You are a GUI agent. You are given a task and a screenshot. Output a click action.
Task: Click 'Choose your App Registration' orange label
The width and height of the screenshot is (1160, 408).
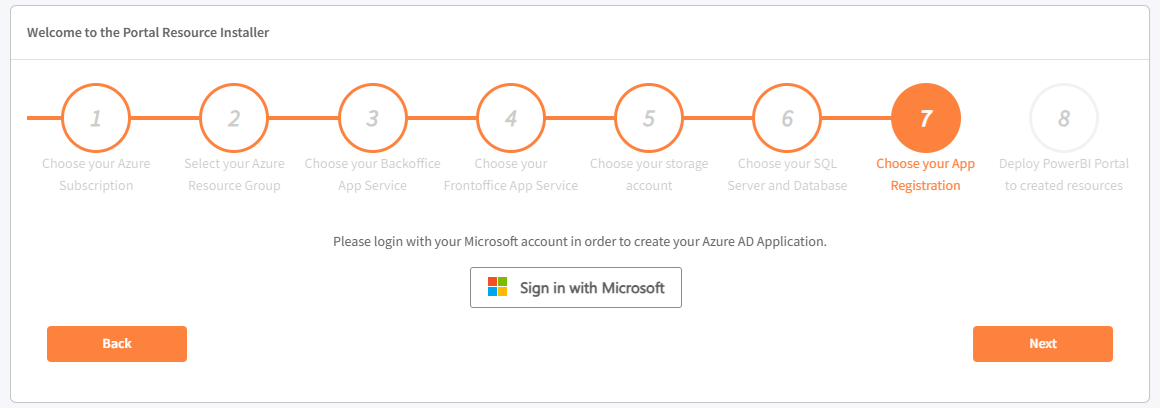pos(925,174)
